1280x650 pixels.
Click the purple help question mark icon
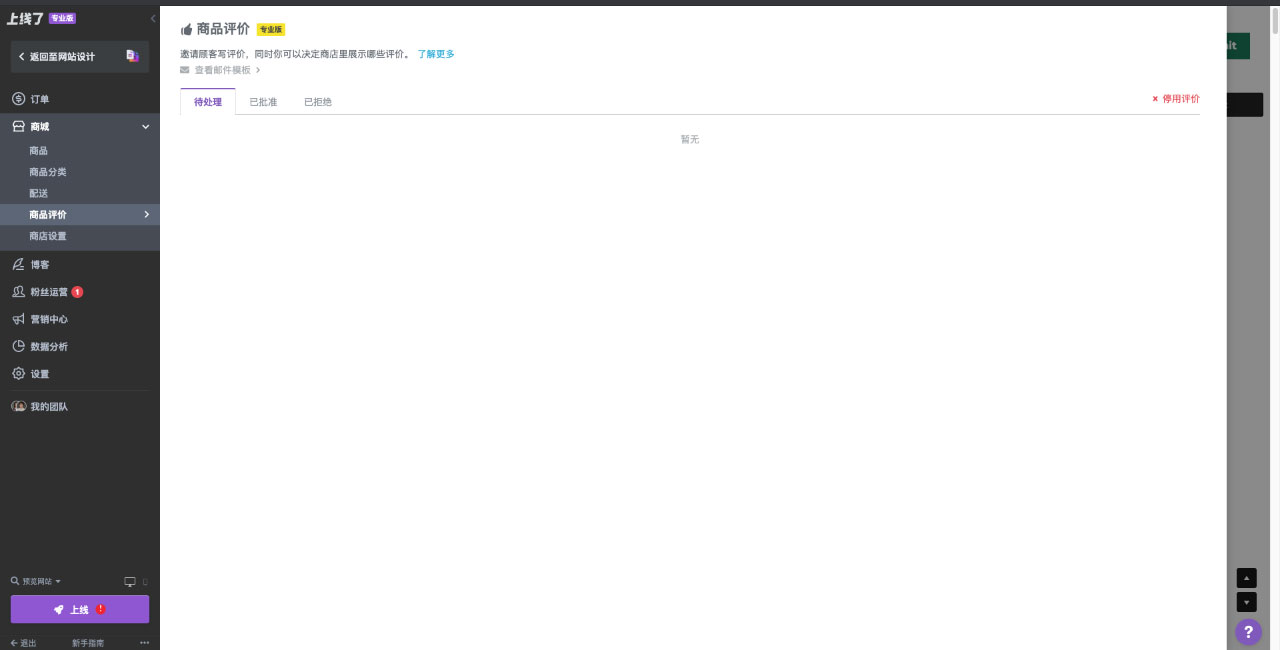1247,632
